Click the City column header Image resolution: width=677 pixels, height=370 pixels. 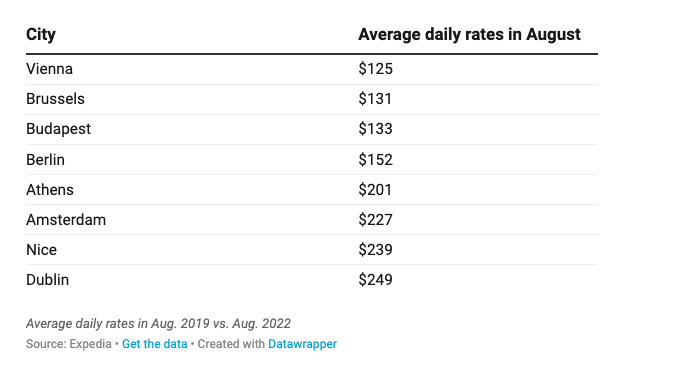click(x=41, y=35)
